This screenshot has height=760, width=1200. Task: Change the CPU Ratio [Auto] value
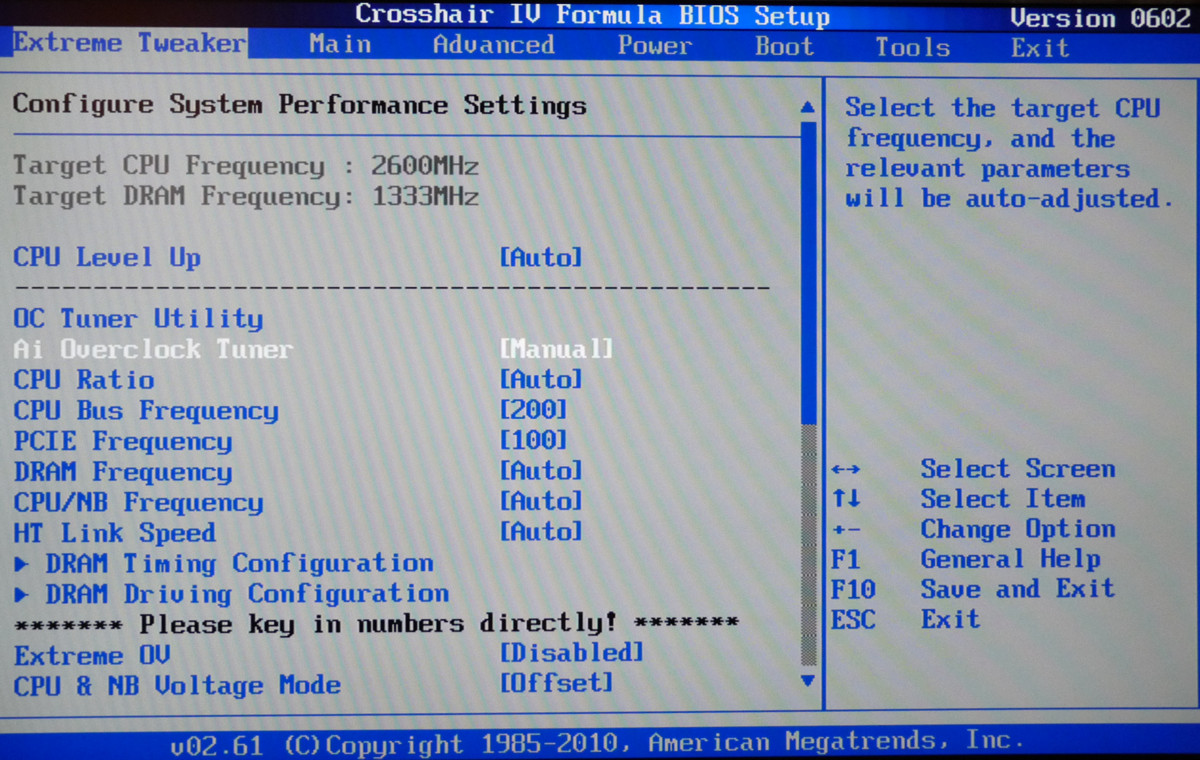point(541,380)
